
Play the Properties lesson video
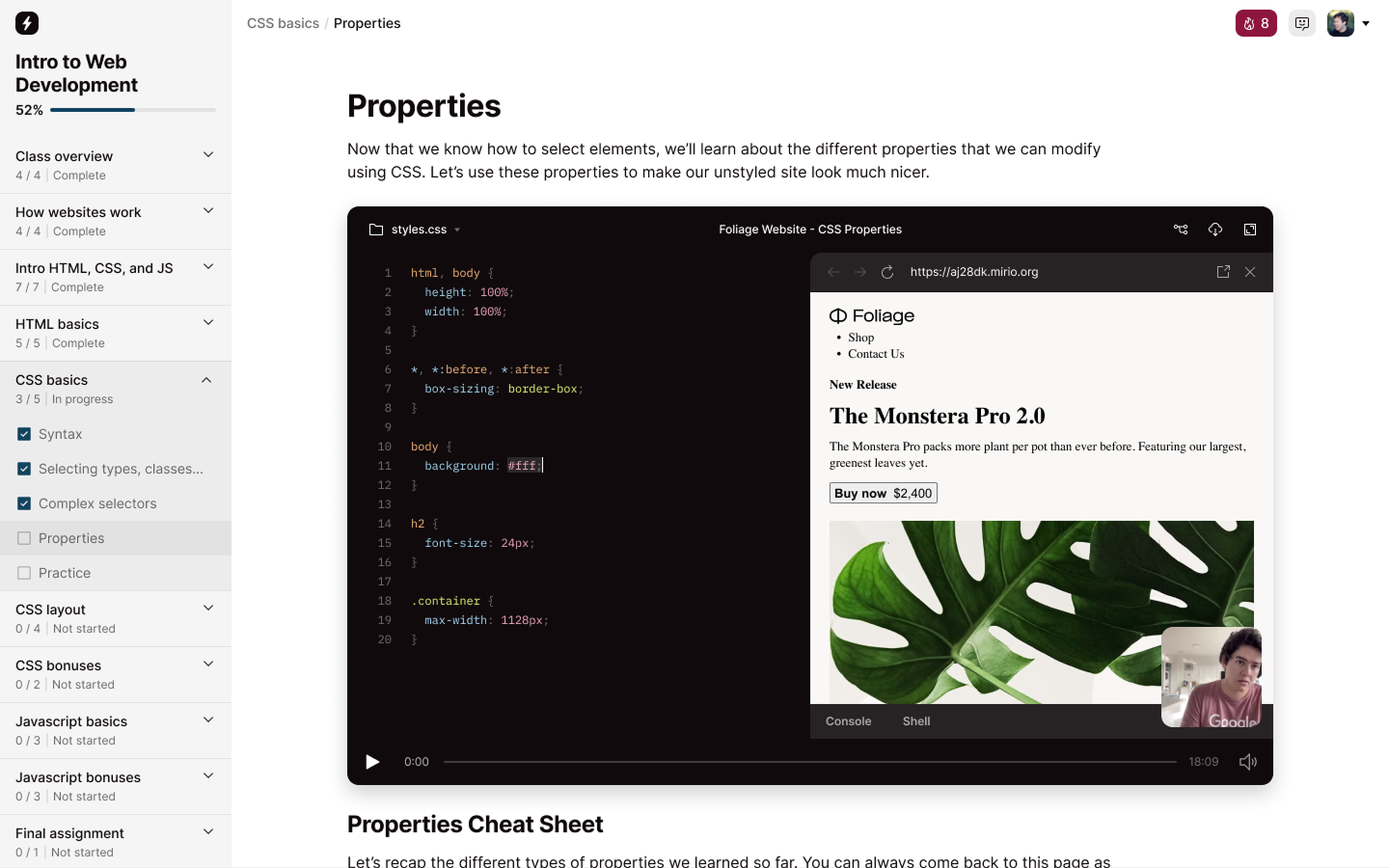coord(372,762)
